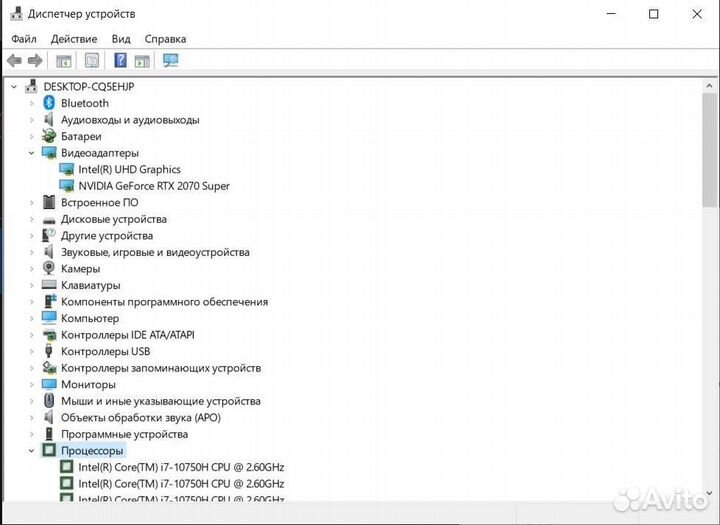Select the Батареи label
The image size is (720, 525).
pos(81,136)
